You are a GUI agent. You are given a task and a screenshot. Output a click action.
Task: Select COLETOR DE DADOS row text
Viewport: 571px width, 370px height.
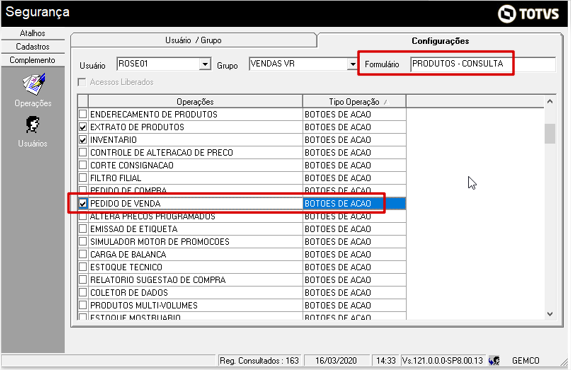129,293
